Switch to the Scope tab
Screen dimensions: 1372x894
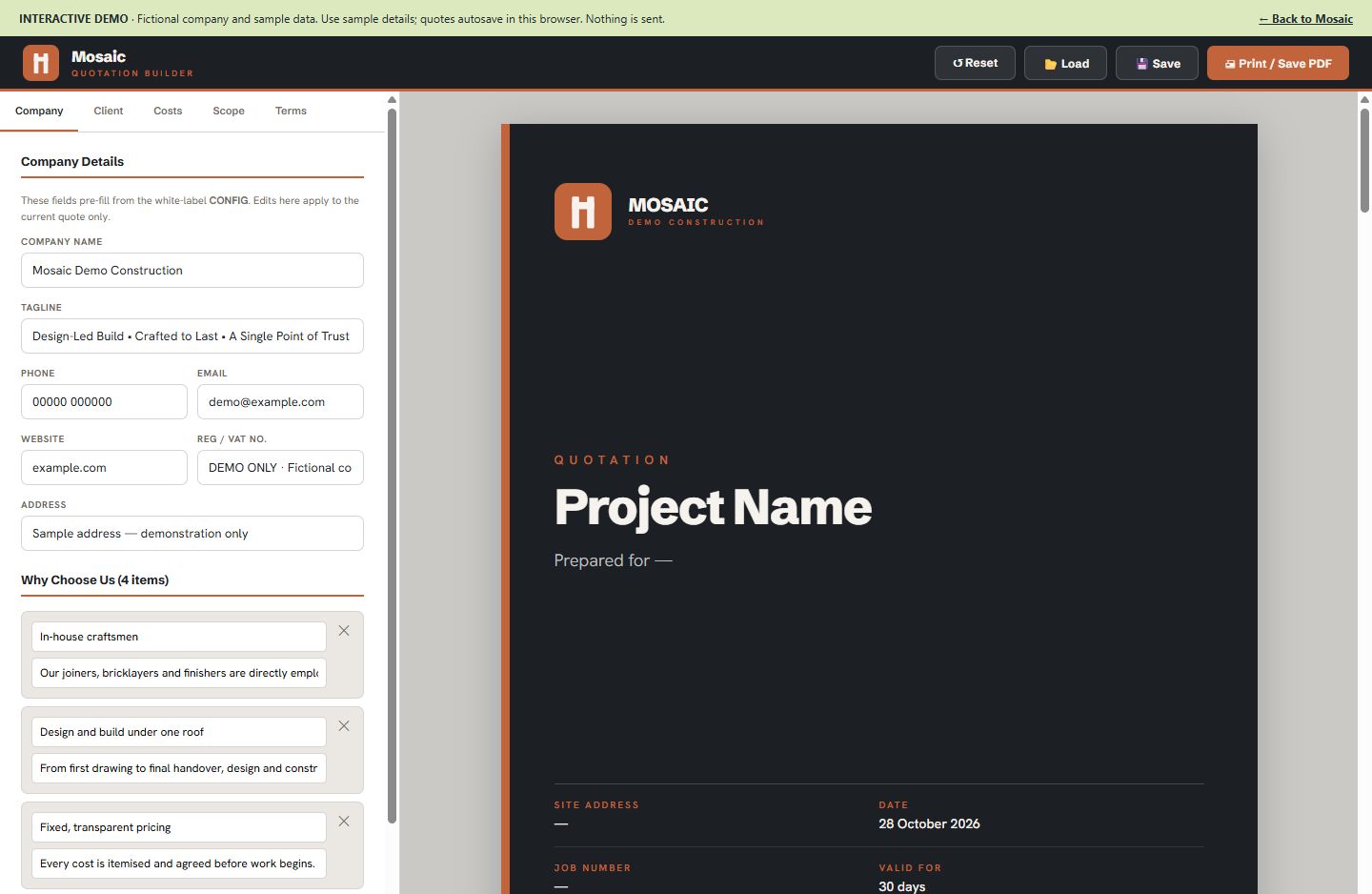point(229,112)
